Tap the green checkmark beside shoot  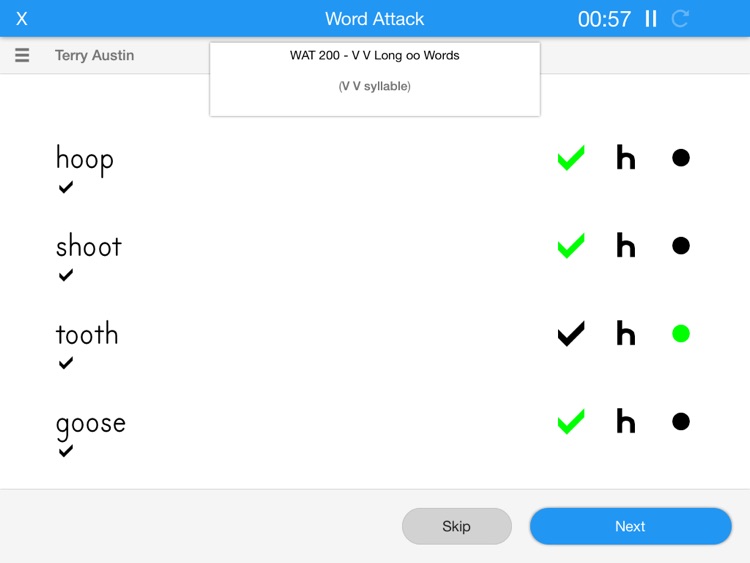tap(571, 246)
